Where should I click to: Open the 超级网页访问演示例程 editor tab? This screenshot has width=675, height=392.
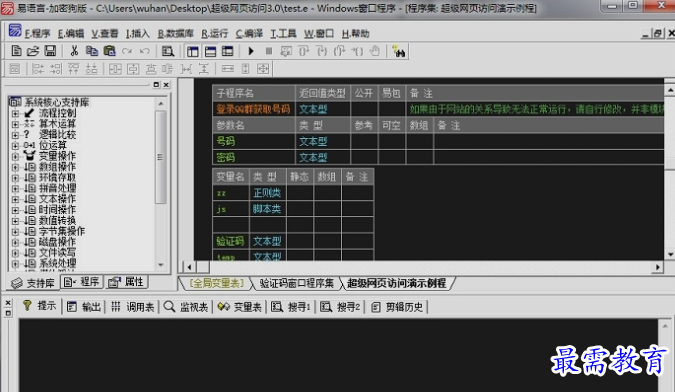point(396,283)
